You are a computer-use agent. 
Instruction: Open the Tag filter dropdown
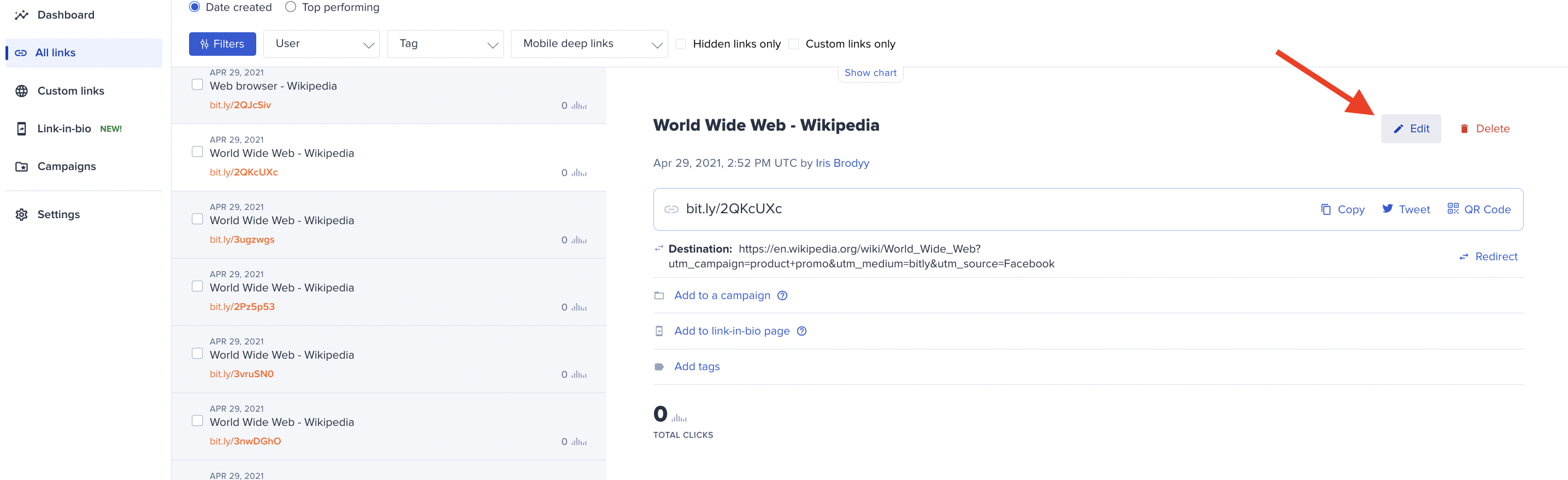[445, 44]
